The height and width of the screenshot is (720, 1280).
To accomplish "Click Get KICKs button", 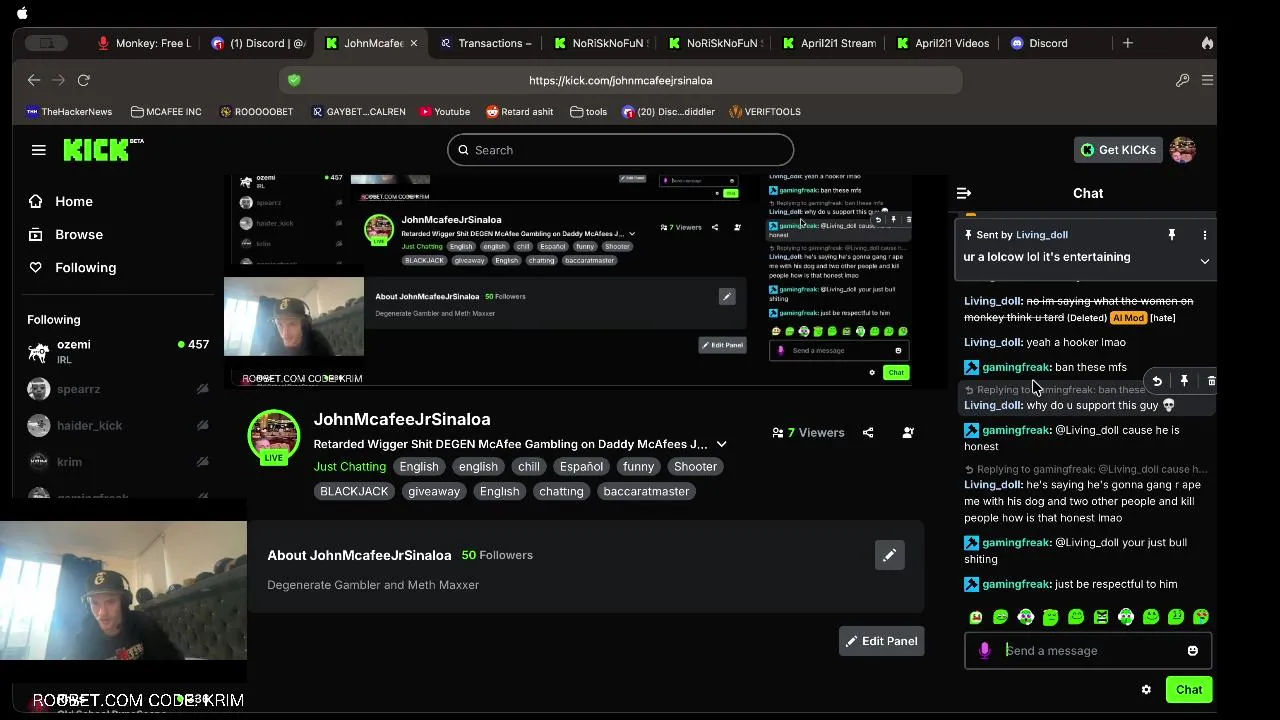I will (1118, 150).
